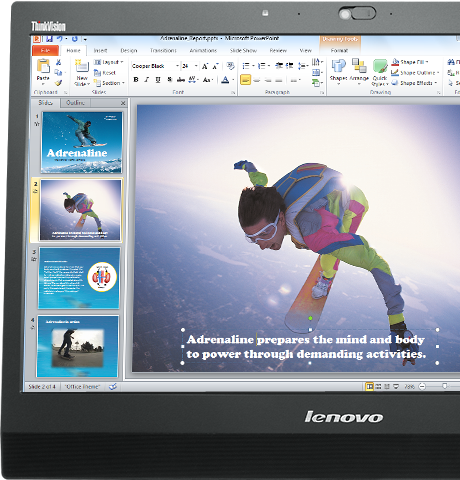The width and height of the screenshot is (460, 480).
Task: Undo the last action
Action: [x=60, y=39]
